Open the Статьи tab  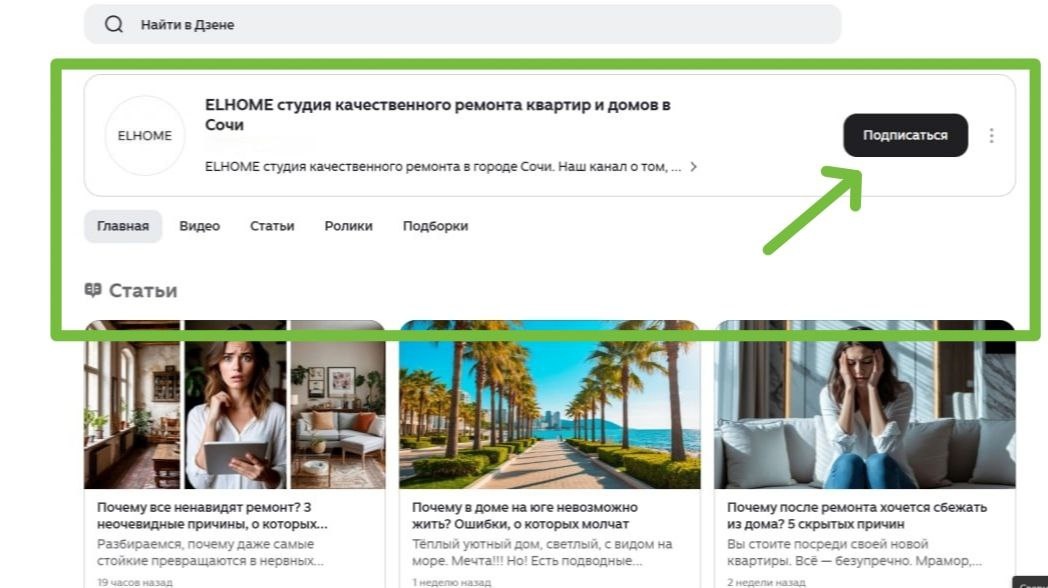tap(272, 226)
